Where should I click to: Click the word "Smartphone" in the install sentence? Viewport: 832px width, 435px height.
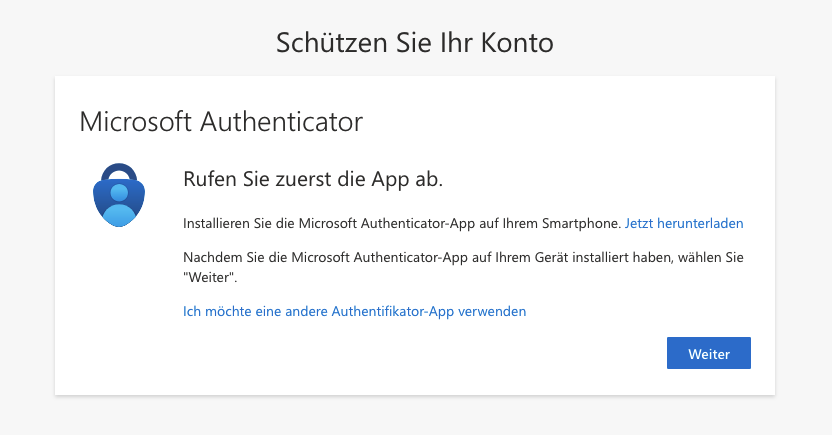(586, 223)
